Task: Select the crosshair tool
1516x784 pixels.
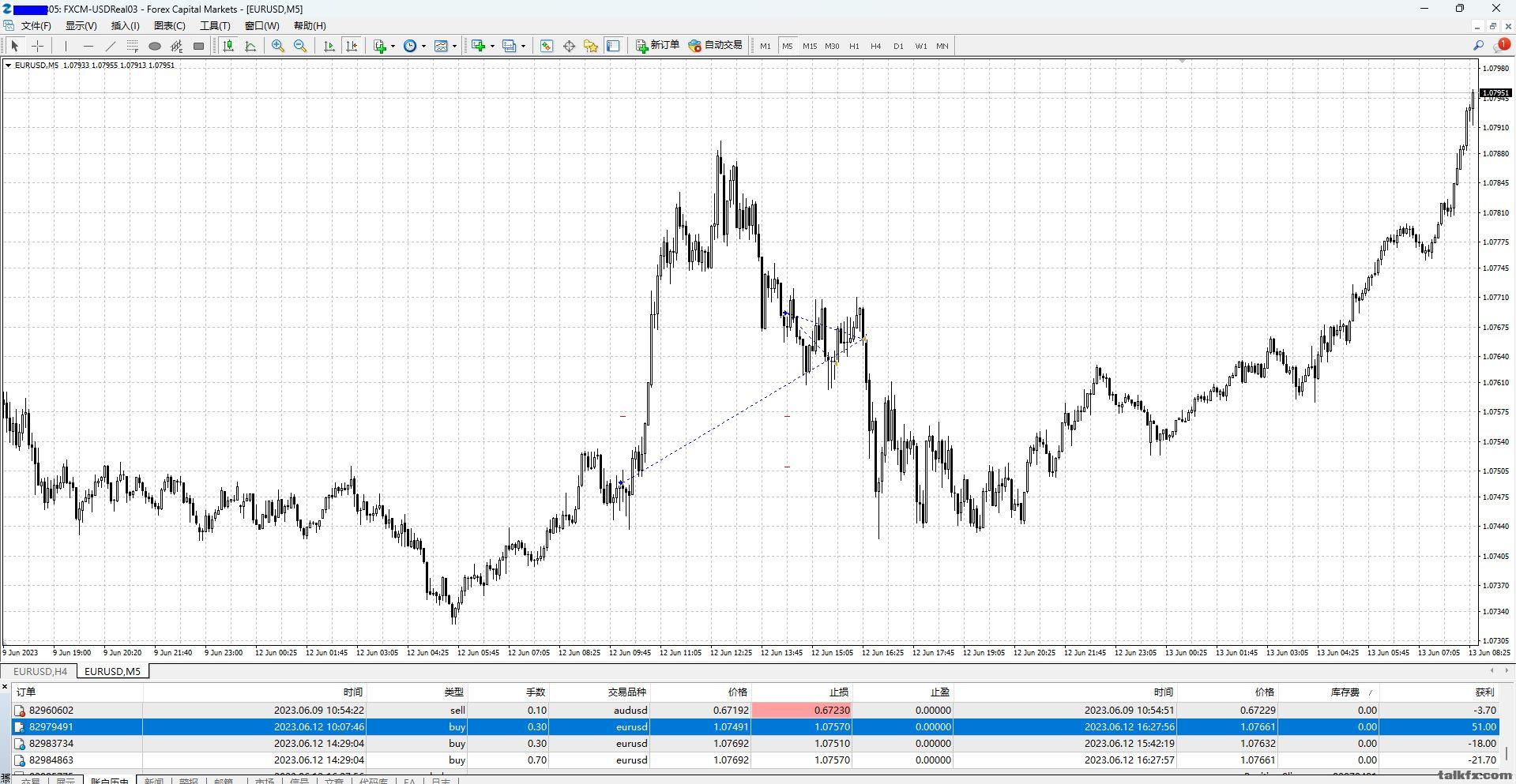Action: point(37,46)
